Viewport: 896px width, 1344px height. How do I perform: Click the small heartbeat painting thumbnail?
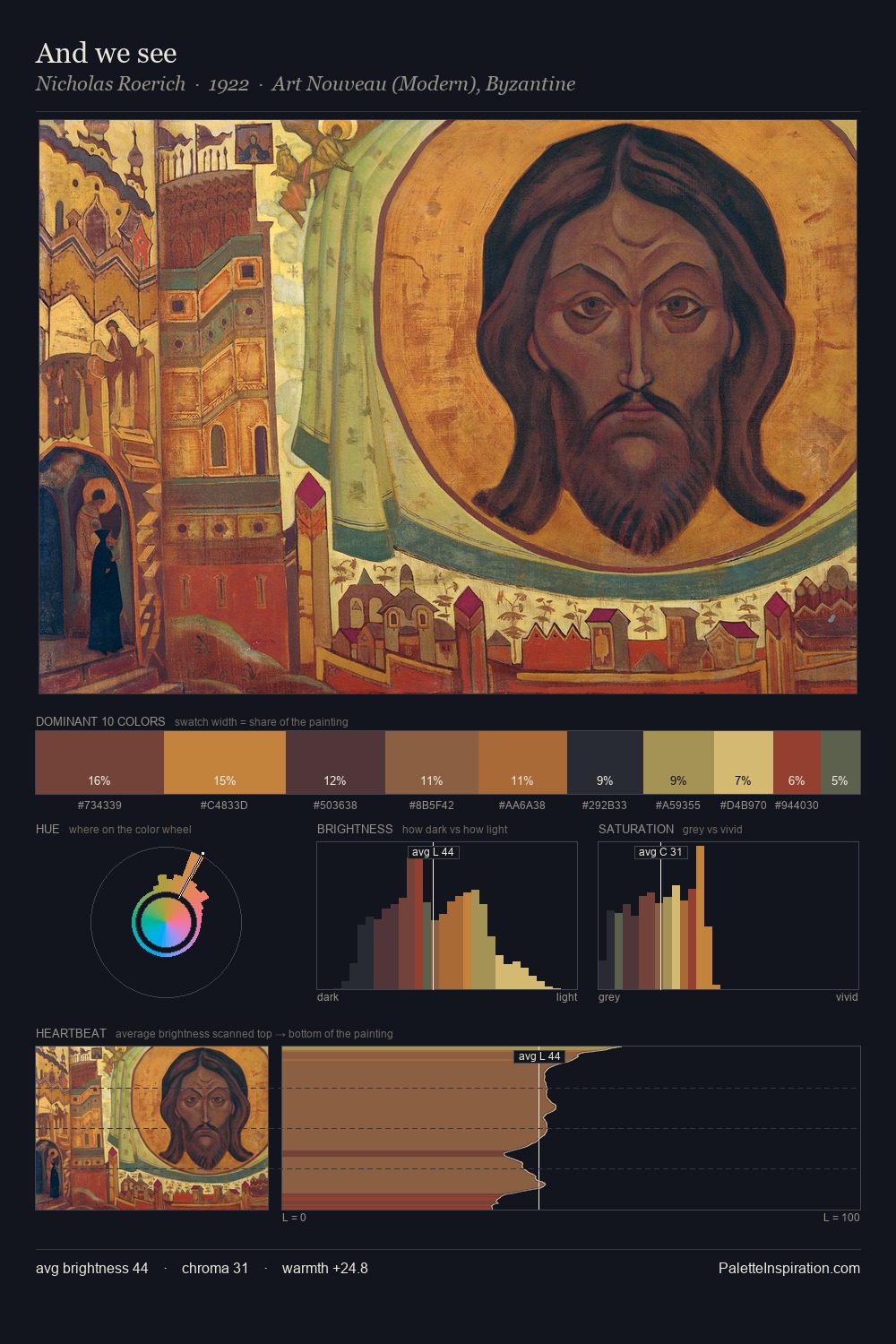(x=152, y=1128)
